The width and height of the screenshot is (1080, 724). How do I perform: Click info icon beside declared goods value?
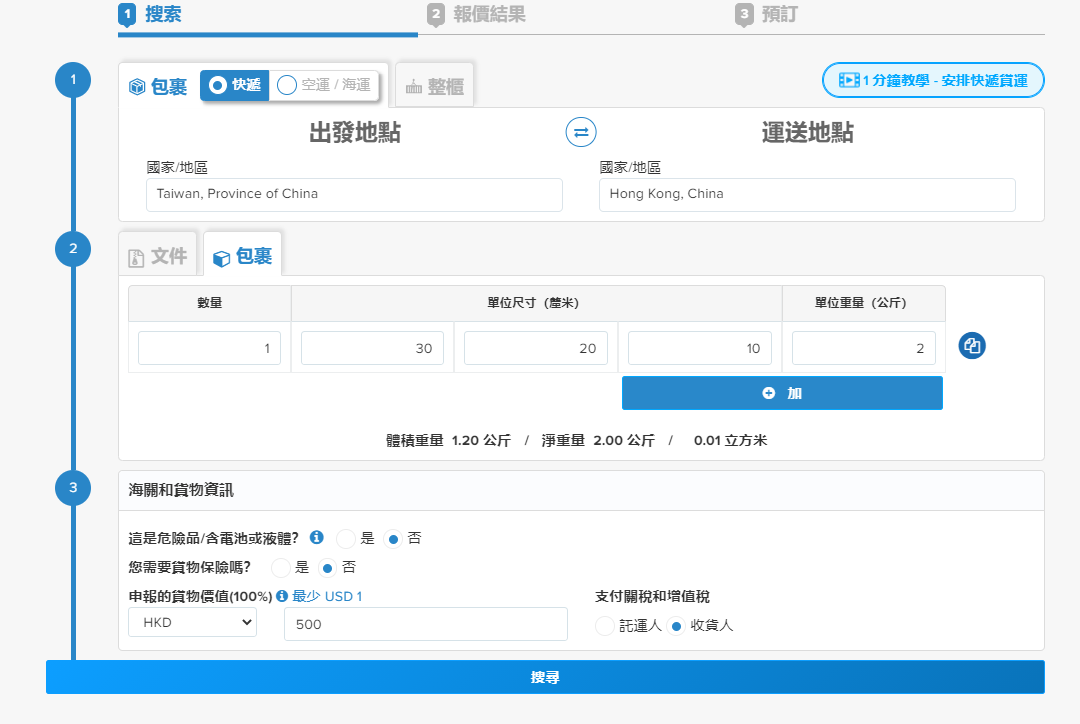pyautogui.click(x=282, y=596)
